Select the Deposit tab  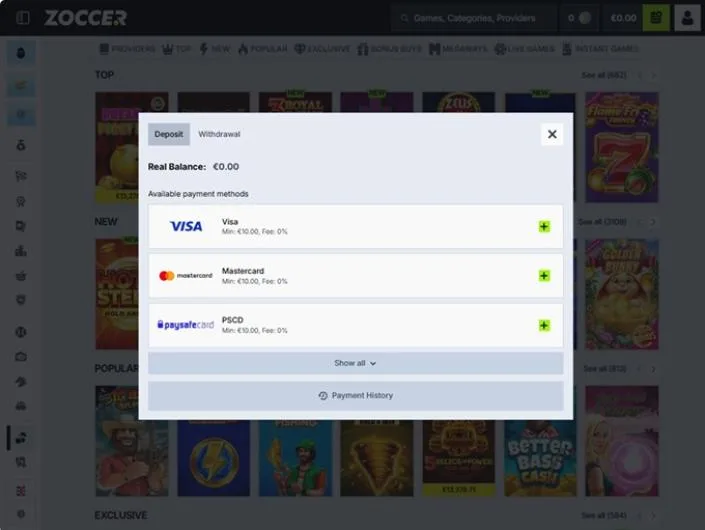click(x=169, y=134)
